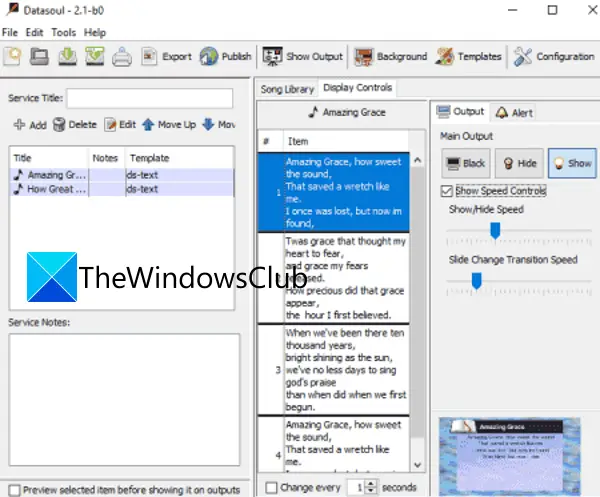This screenshot has height=497, width=600.
Task: Click the Notes column header
Action: click(106, 158)
